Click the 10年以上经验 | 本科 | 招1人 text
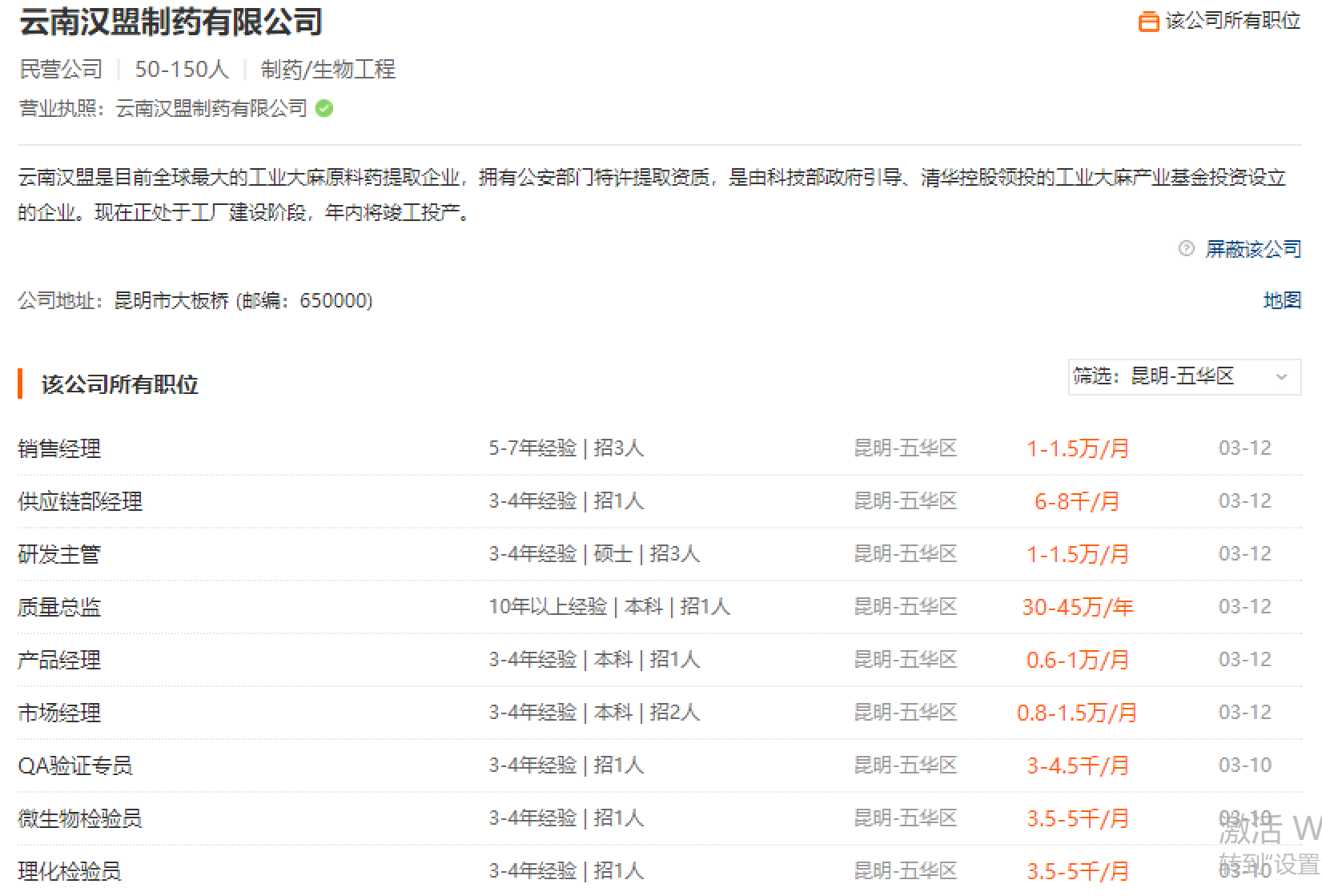The image size is (1322, 896). click(x=609, y=607)
